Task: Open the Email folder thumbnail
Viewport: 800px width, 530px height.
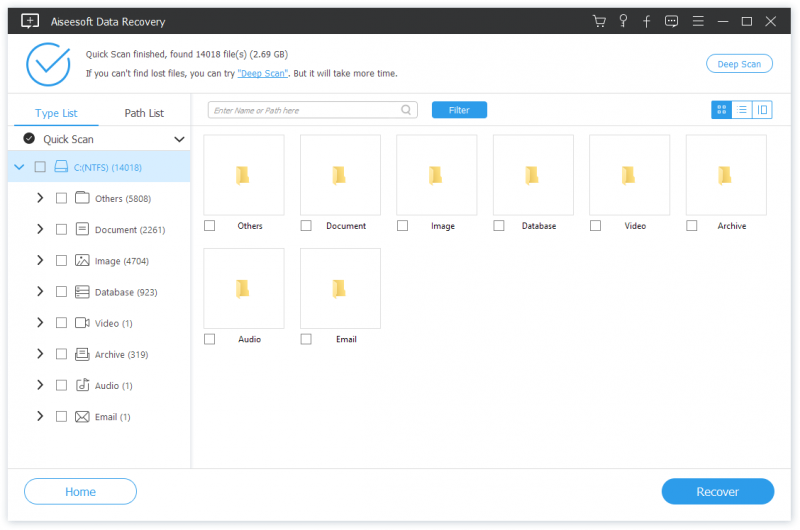Action: (x=340, y=288)
